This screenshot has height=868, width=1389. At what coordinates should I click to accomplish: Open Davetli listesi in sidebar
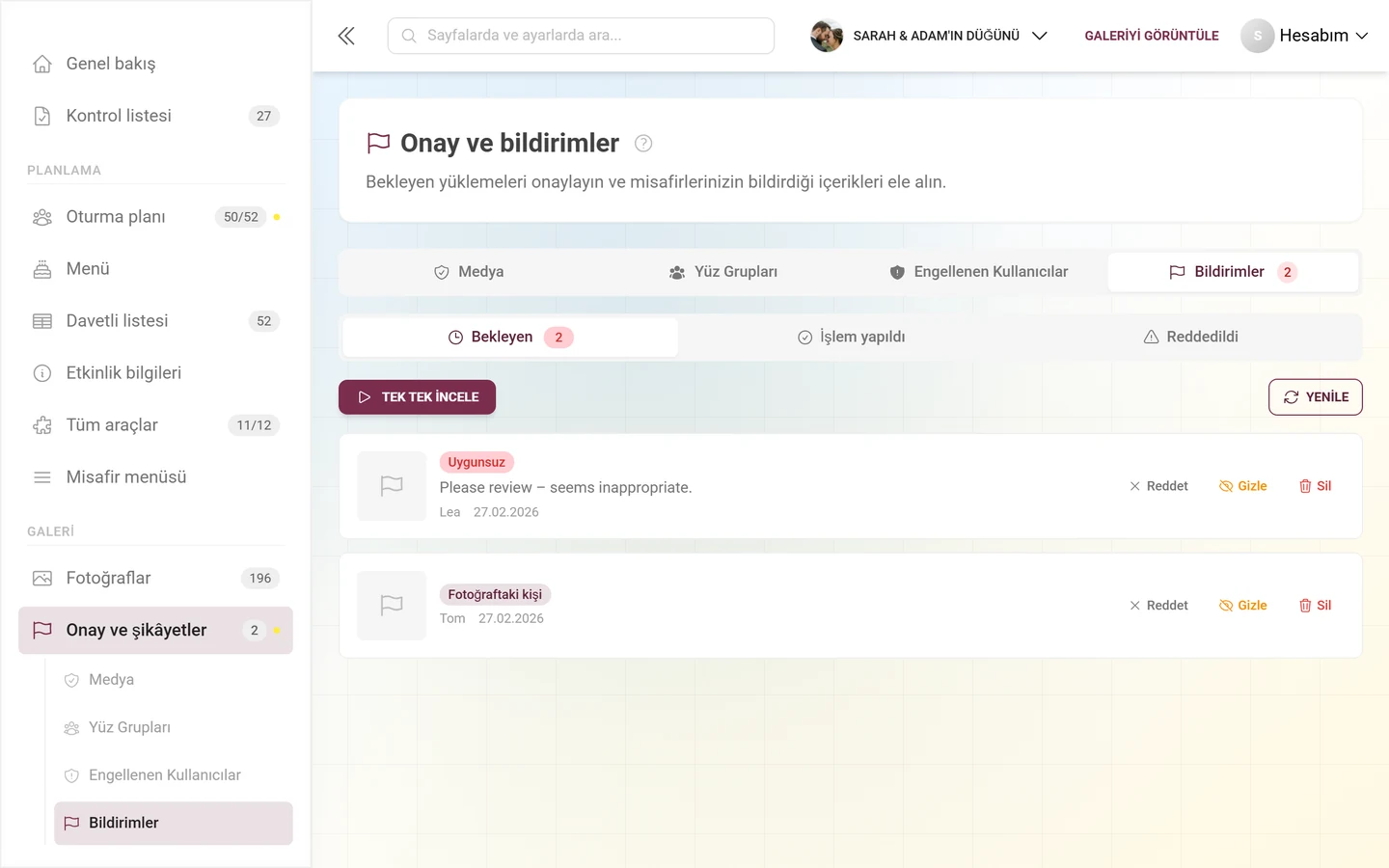(x=155, y=321)
